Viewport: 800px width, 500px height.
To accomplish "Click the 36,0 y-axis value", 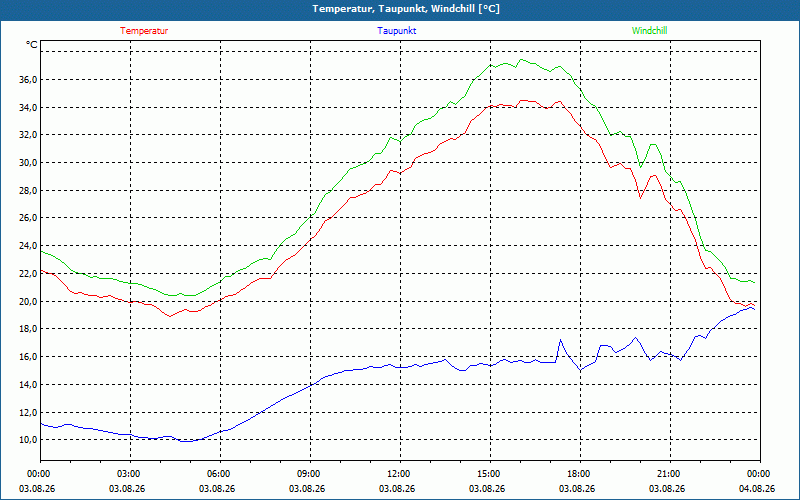I will click(x=29, y=80).
